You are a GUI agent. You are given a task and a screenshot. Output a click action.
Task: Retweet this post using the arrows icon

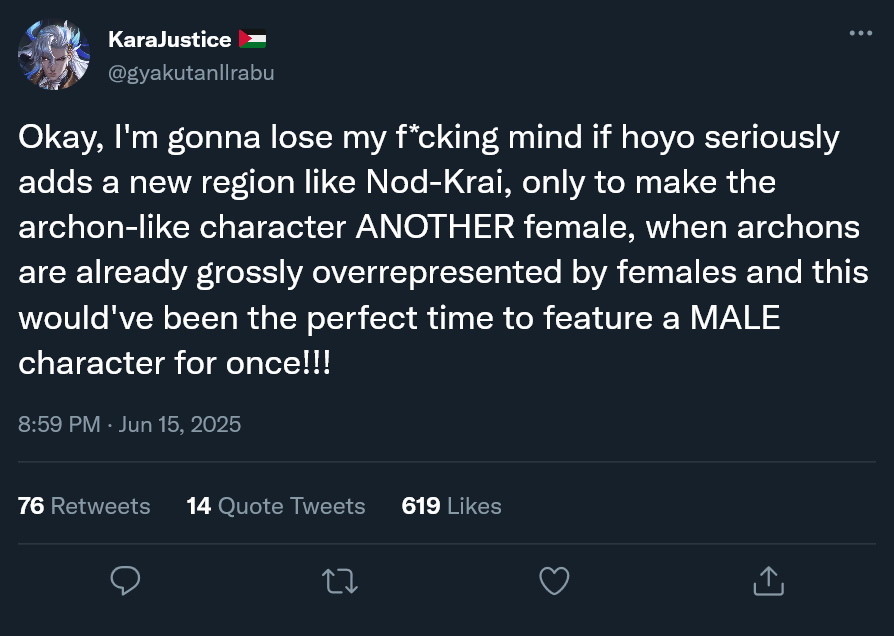pyautogui.click(x=340, y=580)
